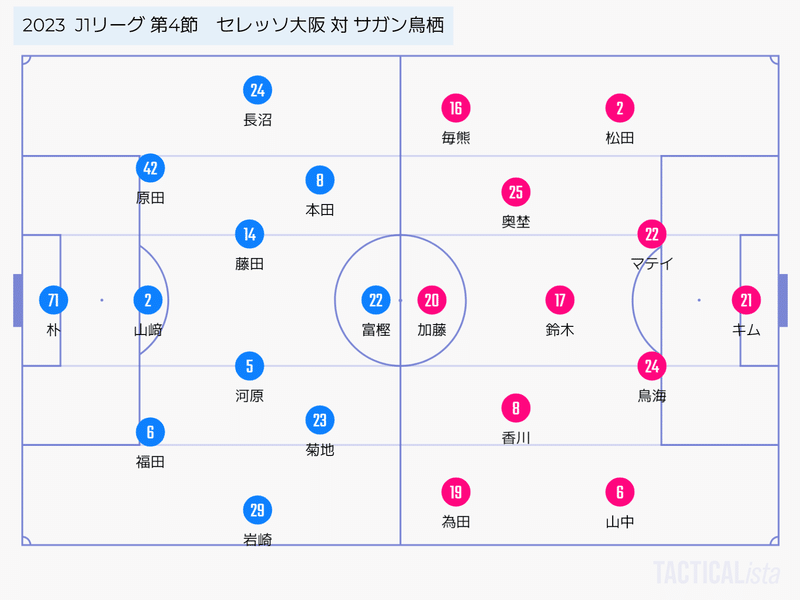Open the TACTICALista watermark logo
This screenshot has height=600, width=800.
pyautogui.click(x=716, y=572)
